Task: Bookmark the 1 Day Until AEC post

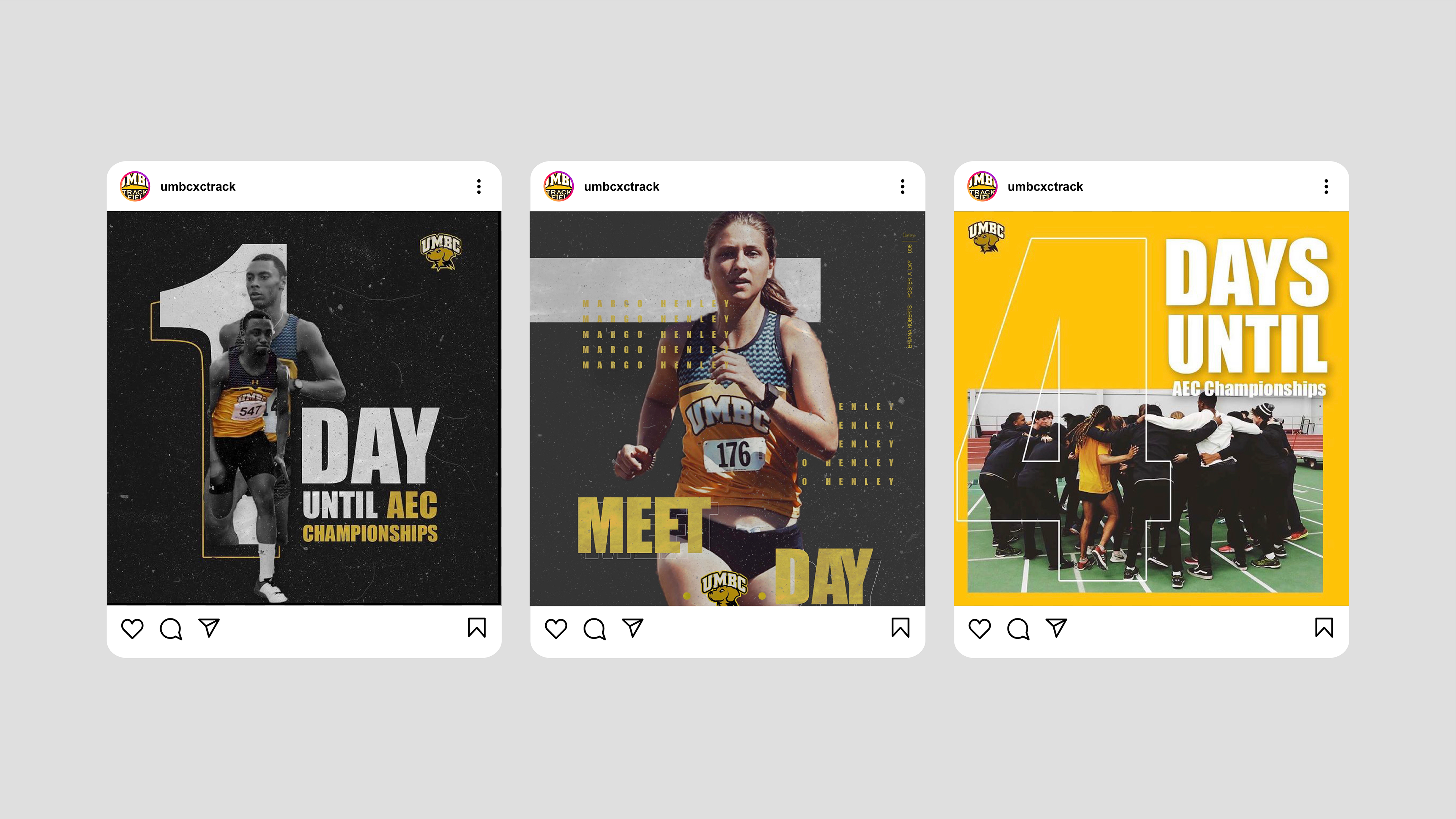Action: click(477, 628)
